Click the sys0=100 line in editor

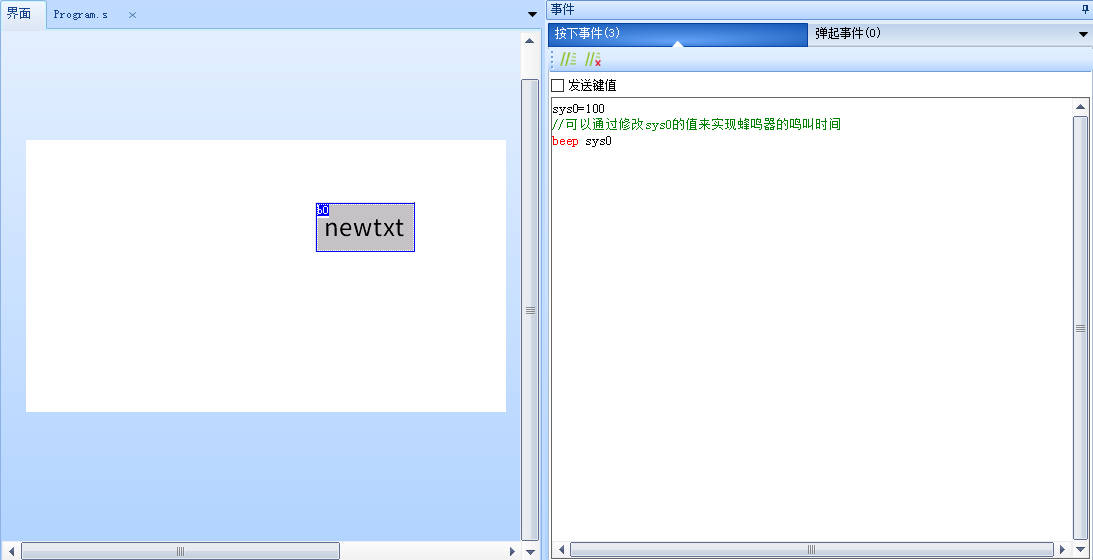click(578, 109)
